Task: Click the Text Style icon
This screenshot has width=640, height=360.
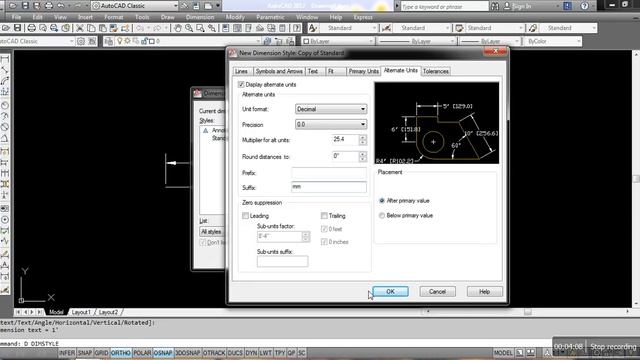Action: coord(313,28)
